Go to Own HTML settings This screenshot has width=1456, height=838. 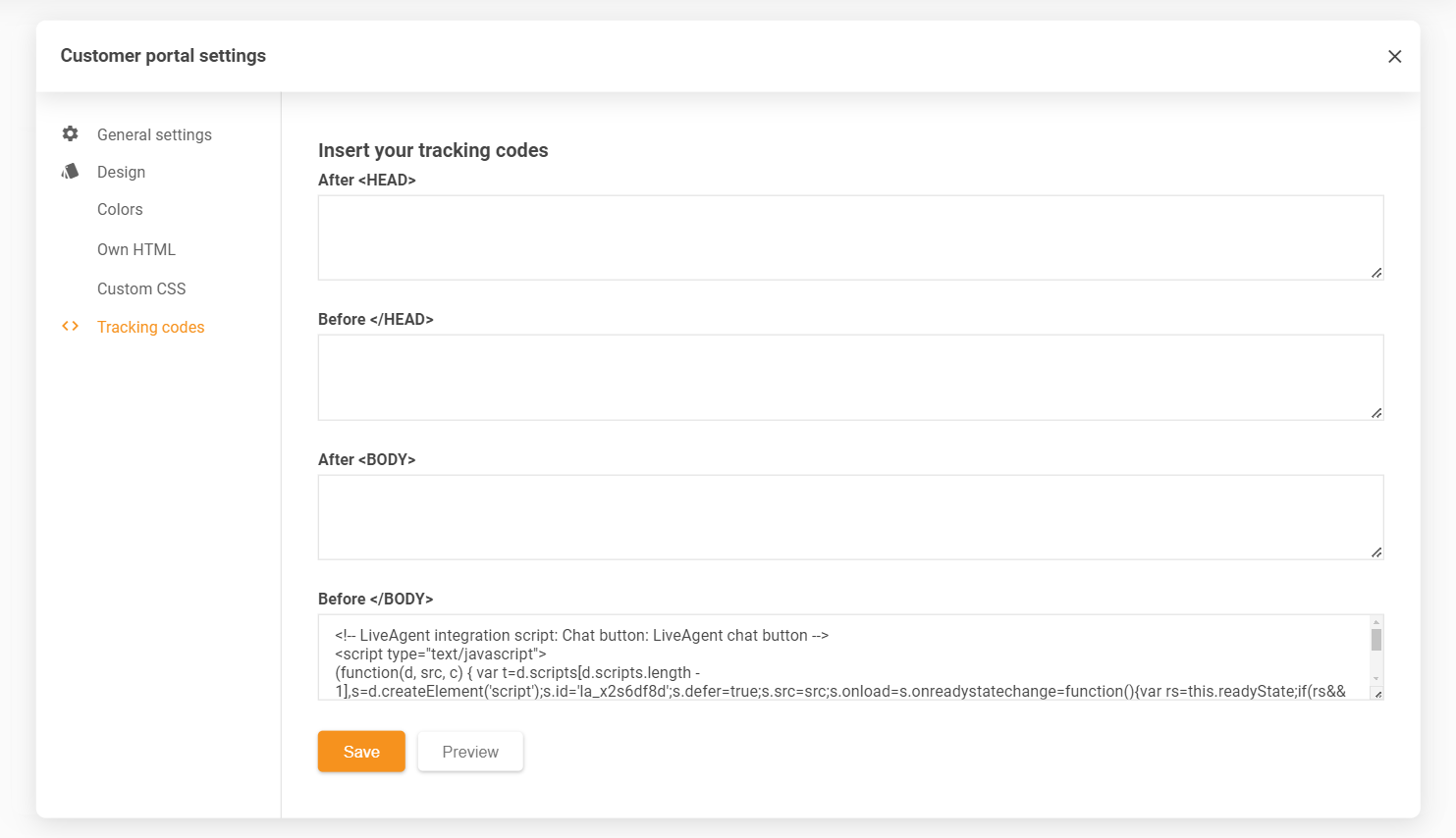coord(136,249)
